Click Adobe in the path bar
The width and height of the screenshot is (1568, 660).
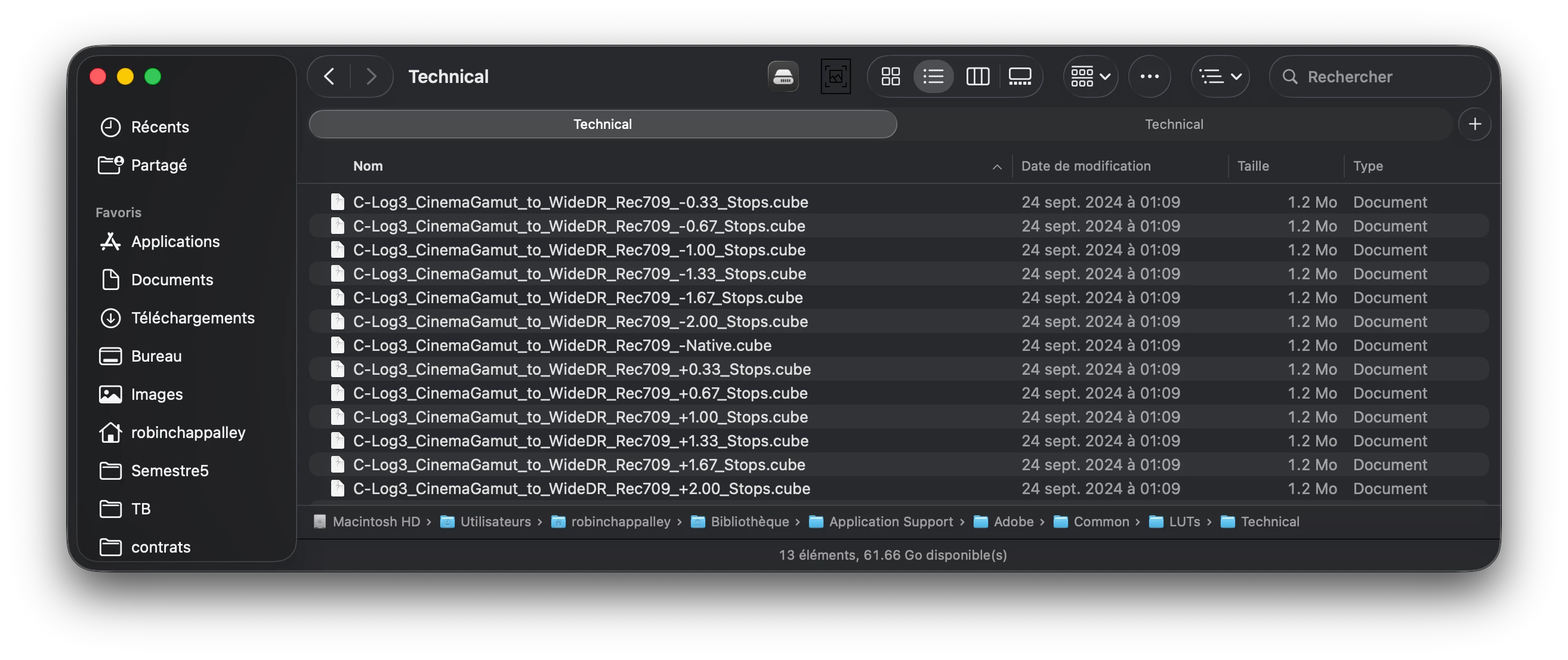pos(1004,522)
